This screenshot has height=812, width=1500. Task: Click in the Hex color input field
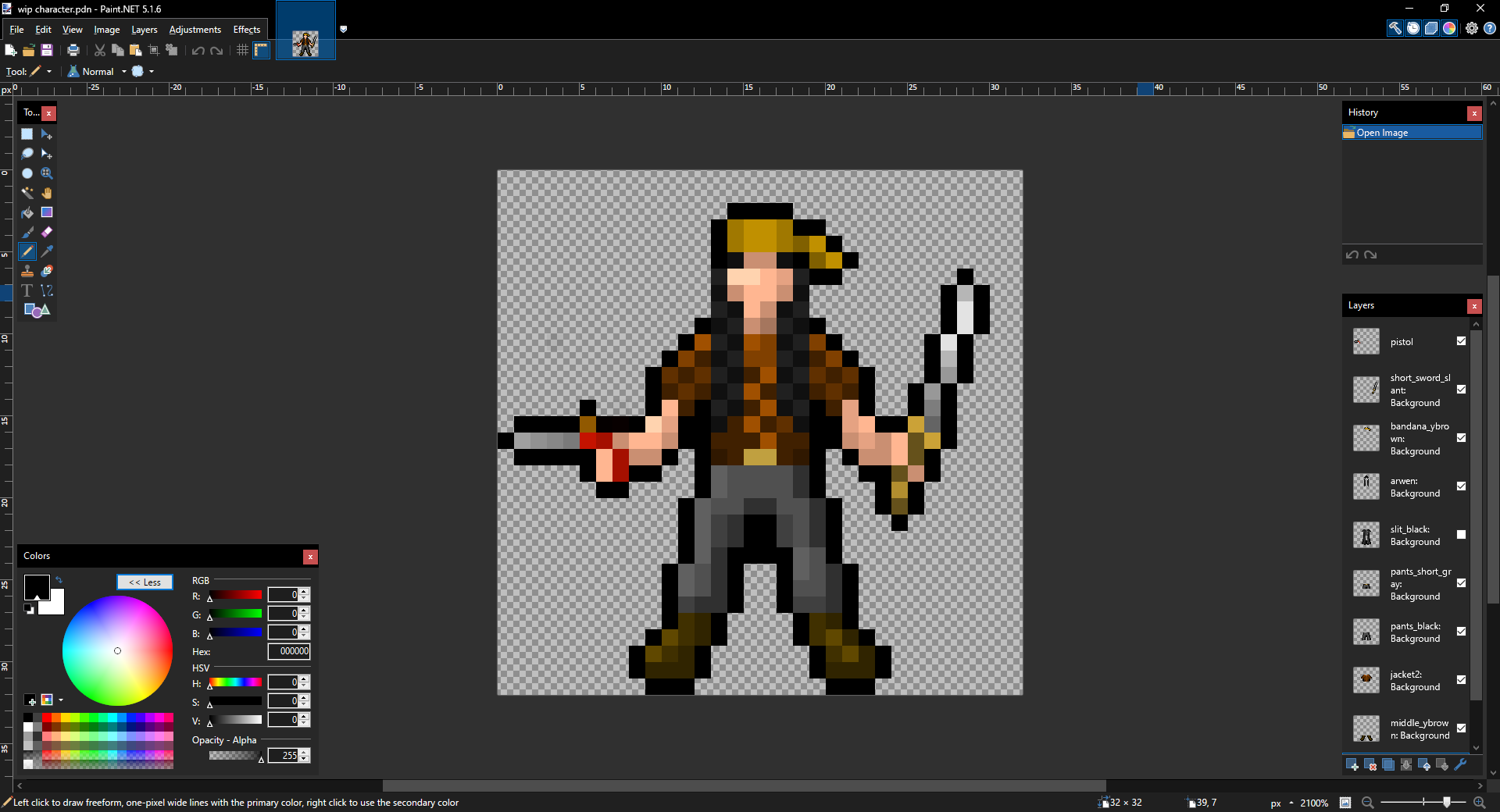point(288,651)
